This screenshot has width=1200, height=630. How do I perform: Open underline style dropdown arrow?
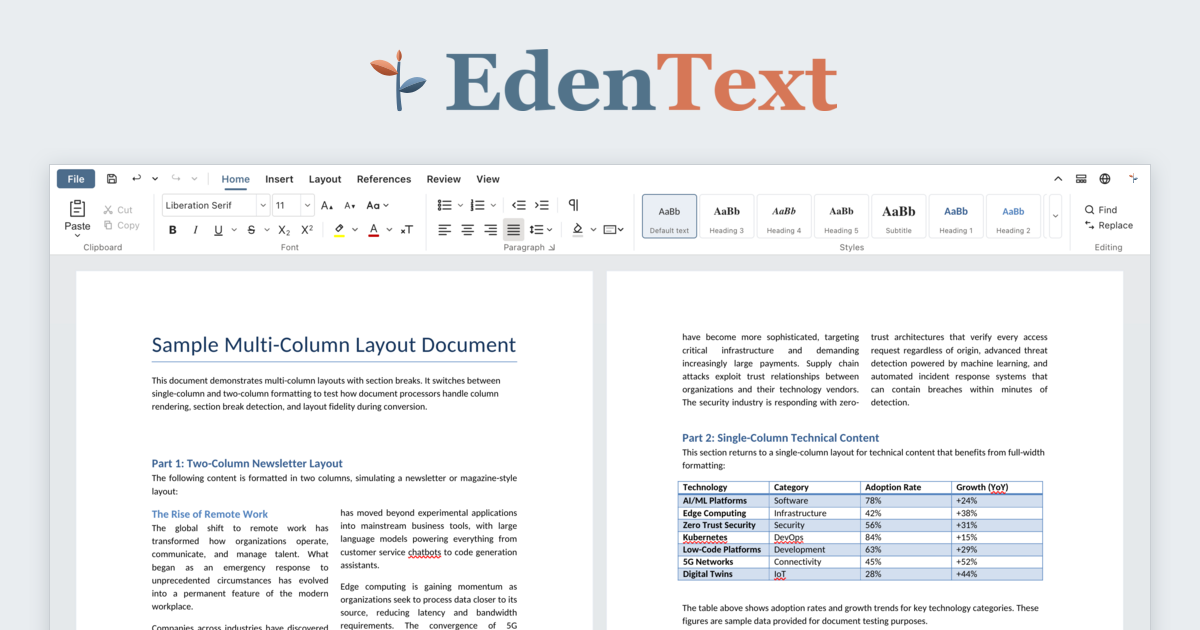tap(234, 230)
